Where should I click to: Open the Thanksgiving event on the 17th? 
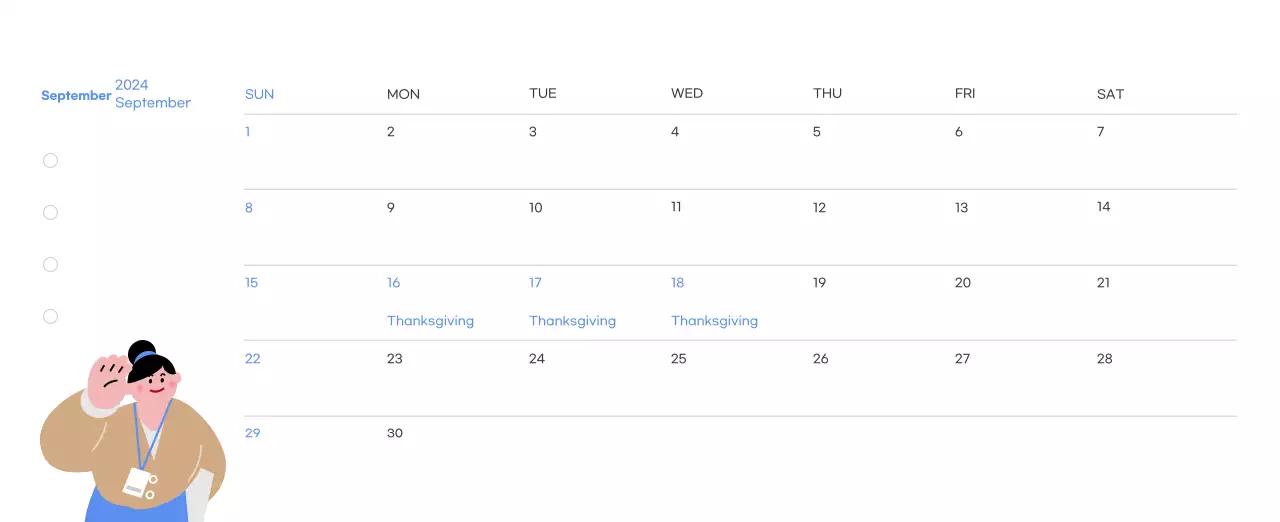coord(572,321)
